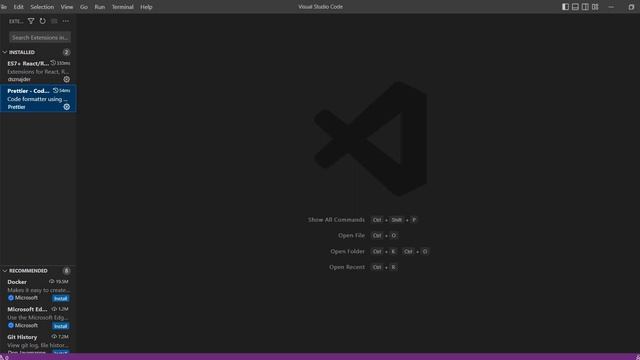Click Microsoft verified badge under Docker
Viewport: 640px width, 360px height.
(11, 298)
